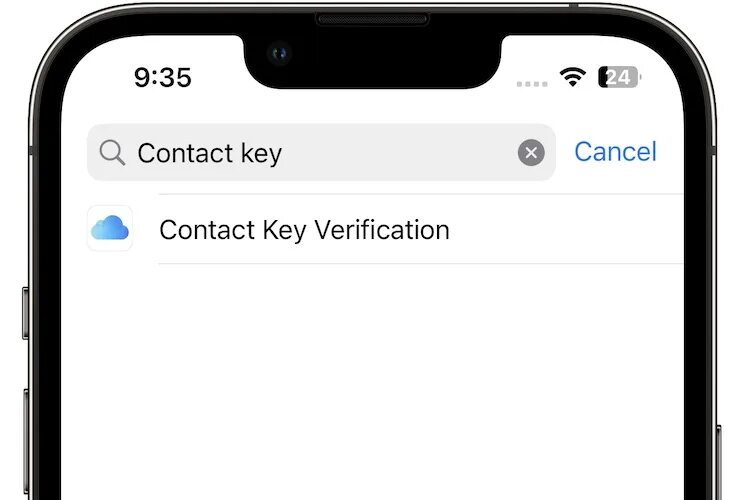Click the empty part of the search field

pos(399,153)
